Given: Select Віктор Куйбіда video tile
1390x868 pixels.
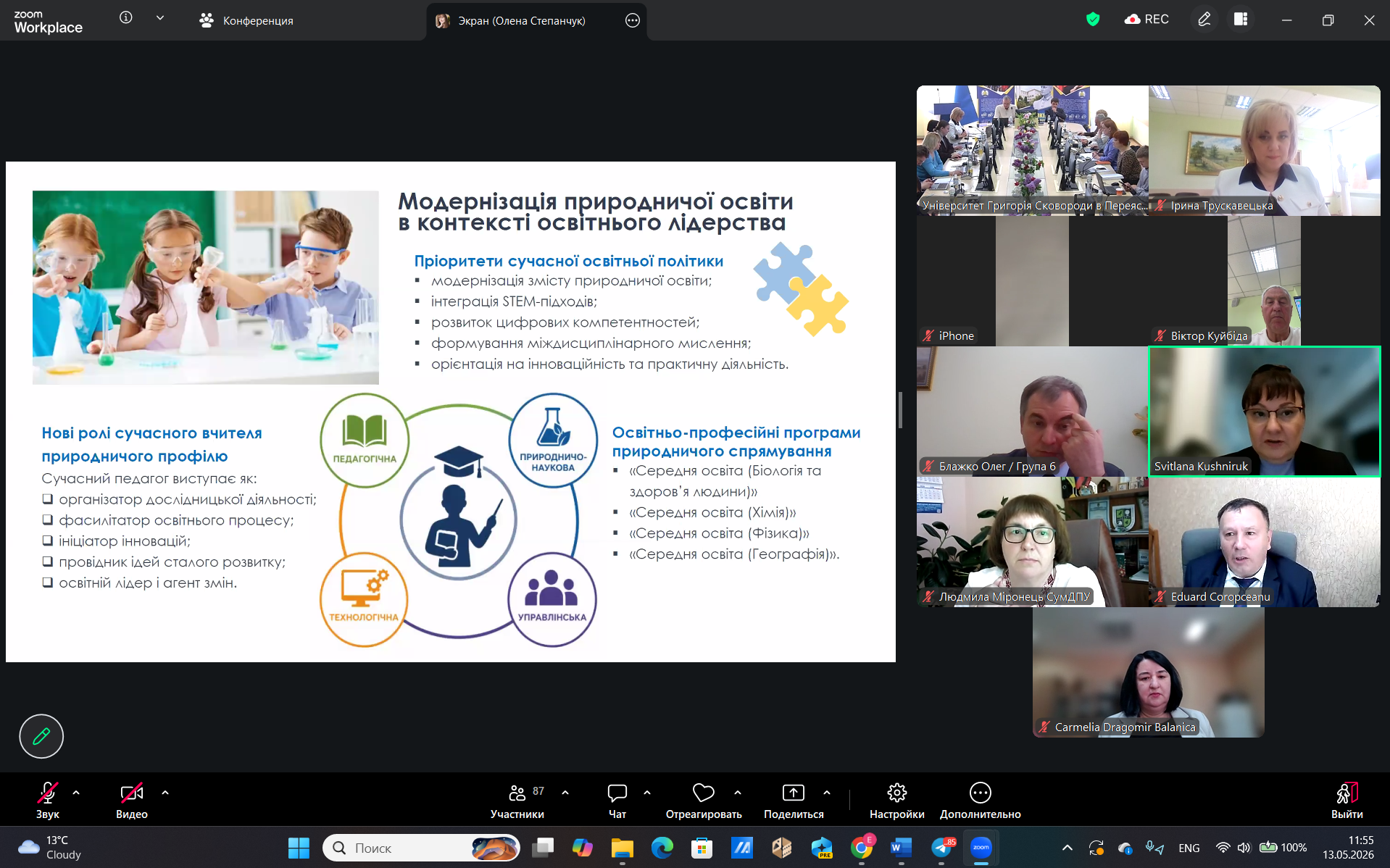Looking at the screenshot, I should coord(1265,281).
